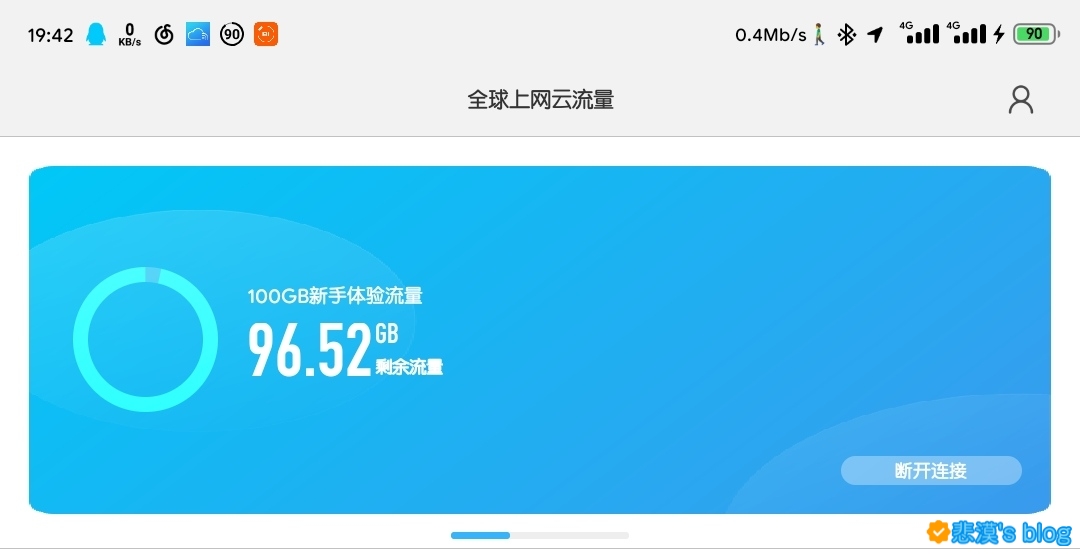1080x554 pixels.
Task: Tap the circled 90 status icon
Action: coord(232,34)
